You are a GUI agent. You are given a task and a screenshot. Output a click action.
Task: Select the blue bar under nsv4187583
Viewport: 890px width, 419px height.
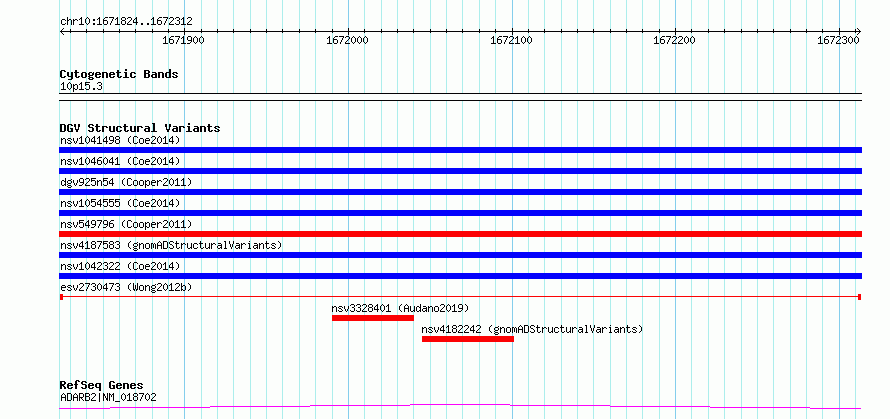point(461,255)
